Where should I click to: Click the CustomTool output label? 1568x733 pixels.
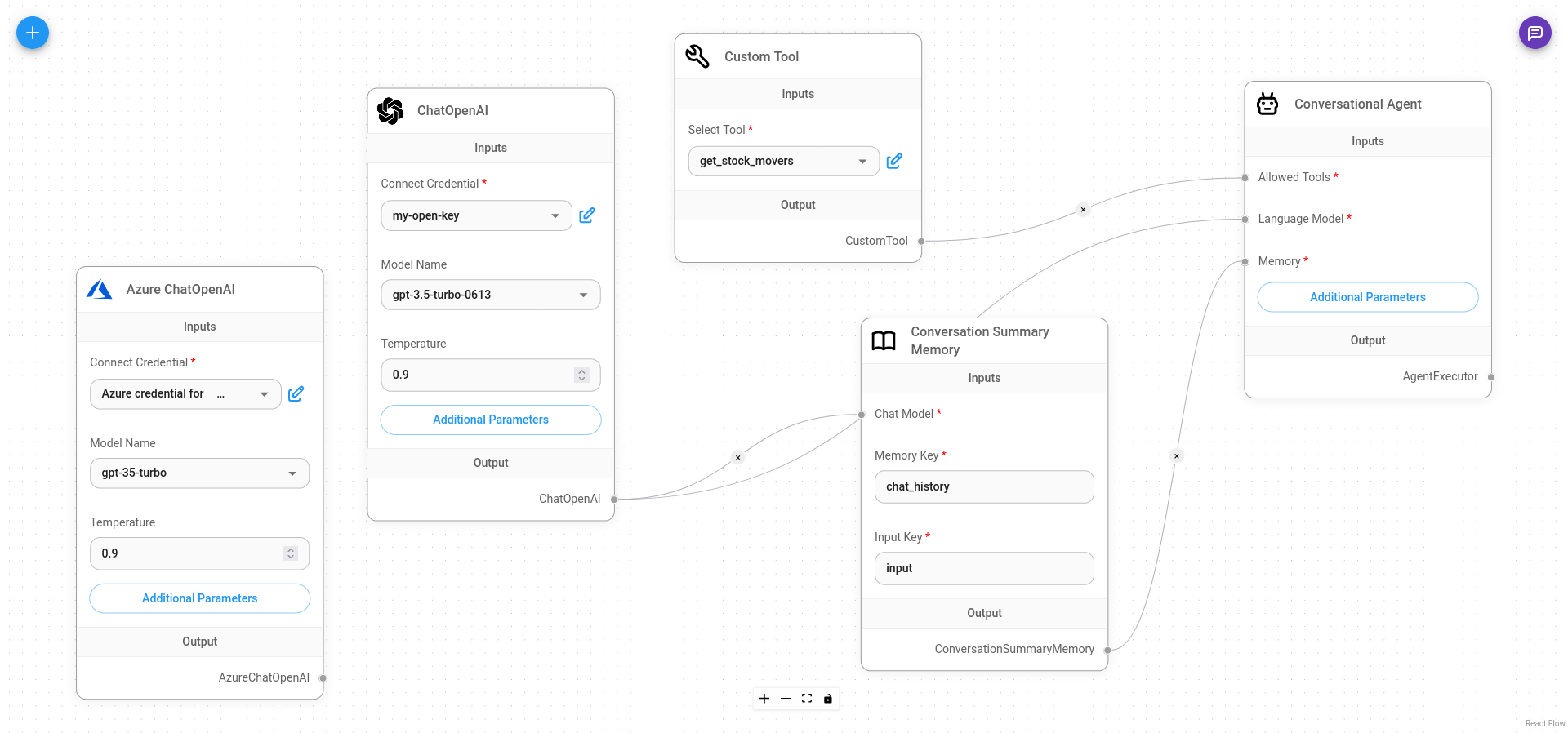click(876, 241)
